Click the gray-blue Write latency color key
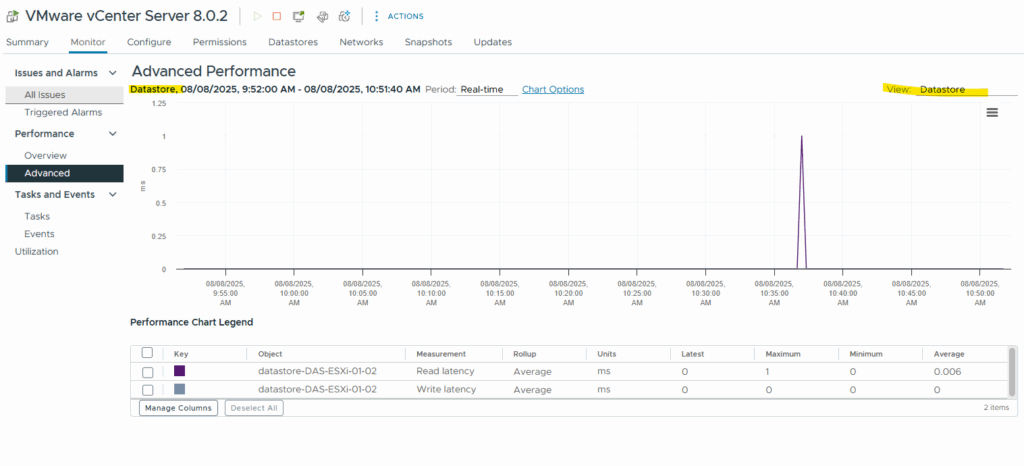 180,389
